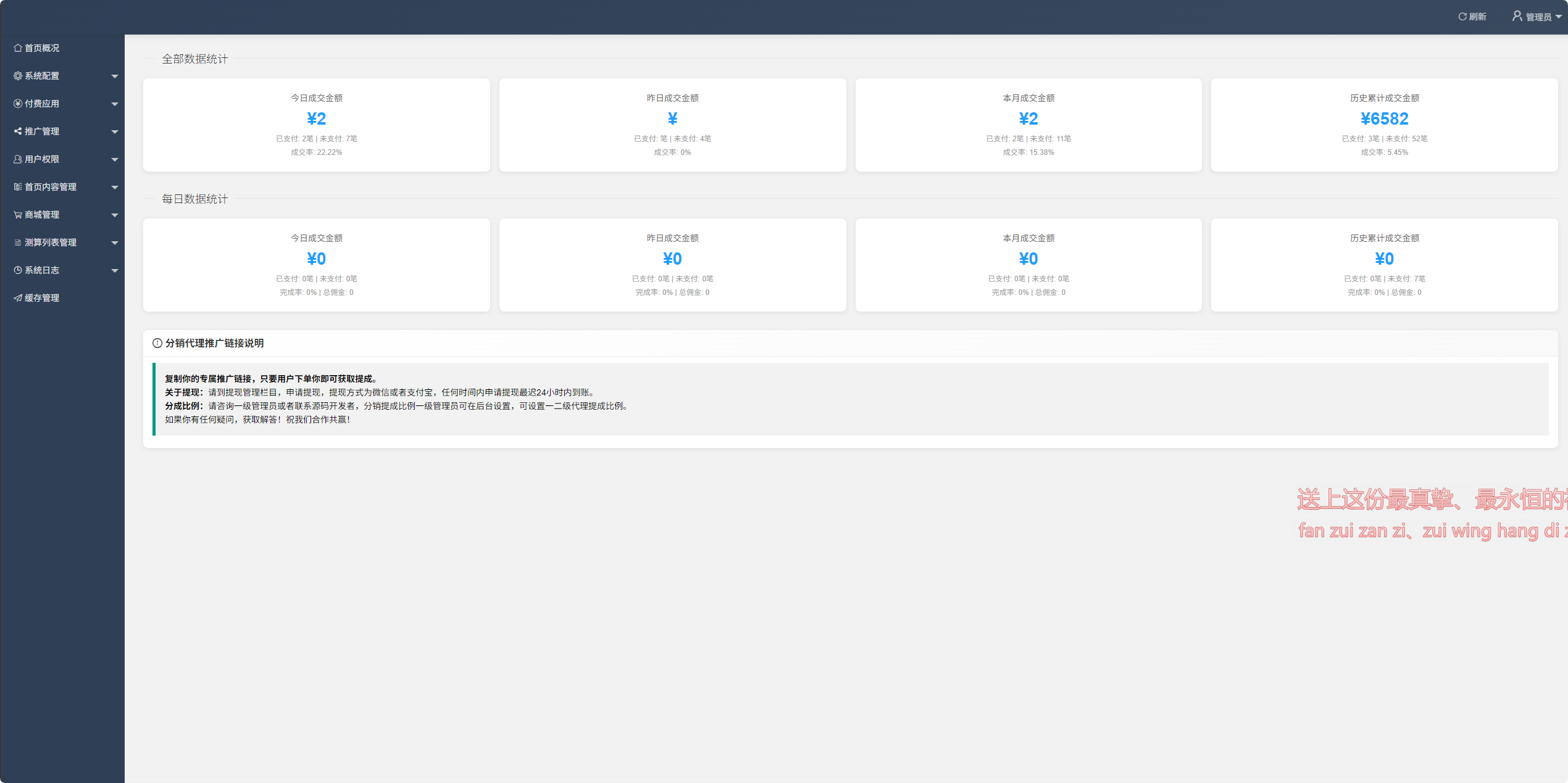
Task: Click the refresh icon in top bar
Action: [1462, 17]
